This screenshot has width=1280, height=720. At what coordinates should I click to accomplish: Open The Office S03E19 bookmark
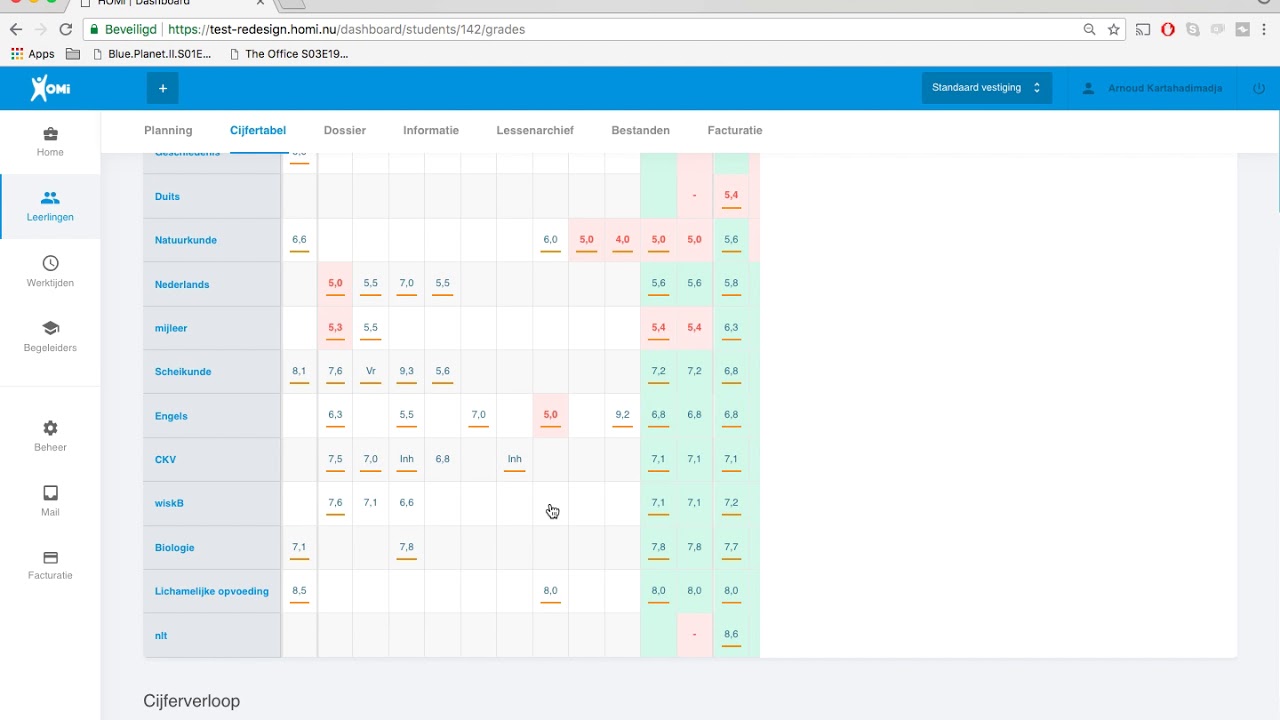(x=289, y=54)
